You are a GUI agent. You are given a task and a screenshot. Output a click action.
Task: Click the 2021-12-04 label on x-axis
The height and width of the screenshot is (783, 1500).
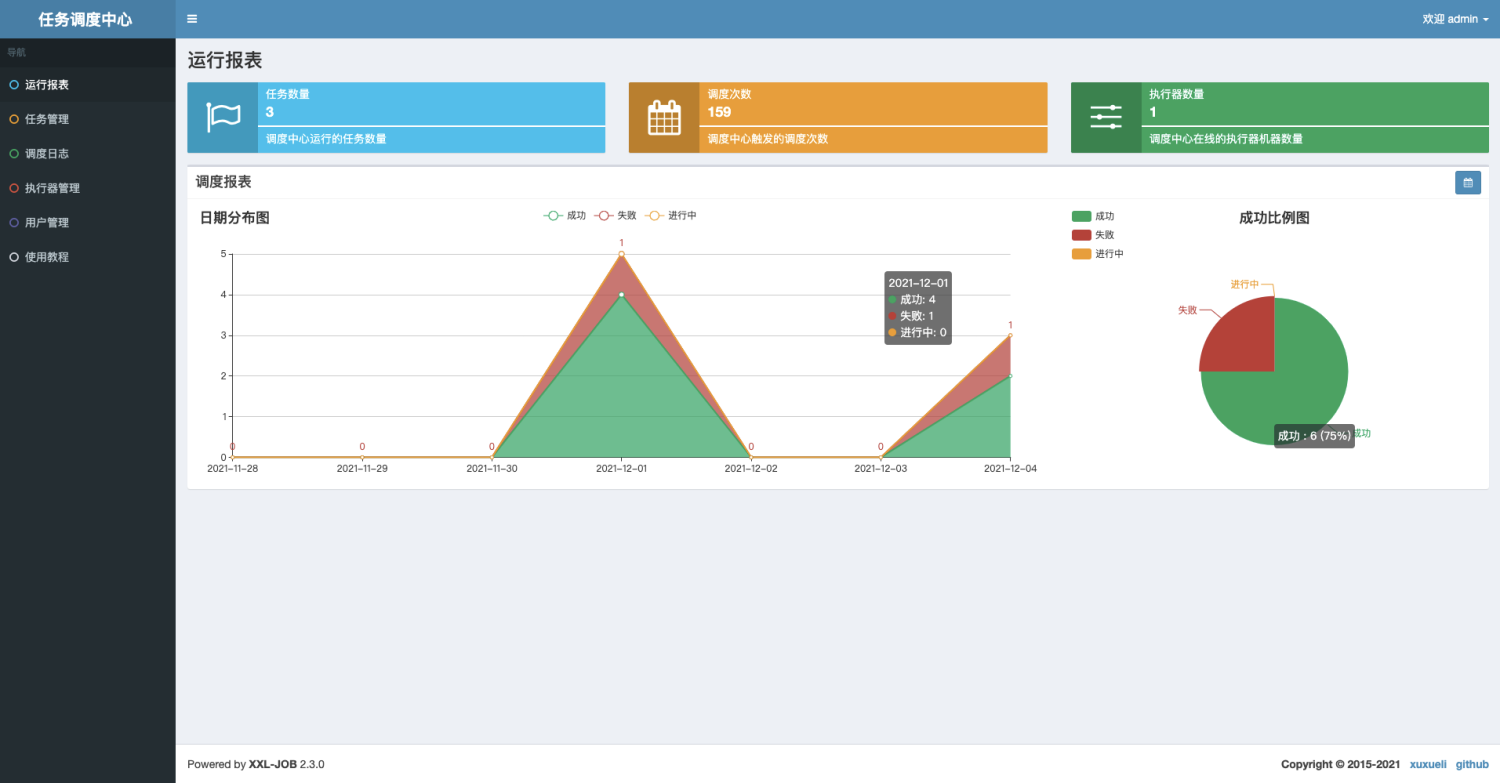1010,468
